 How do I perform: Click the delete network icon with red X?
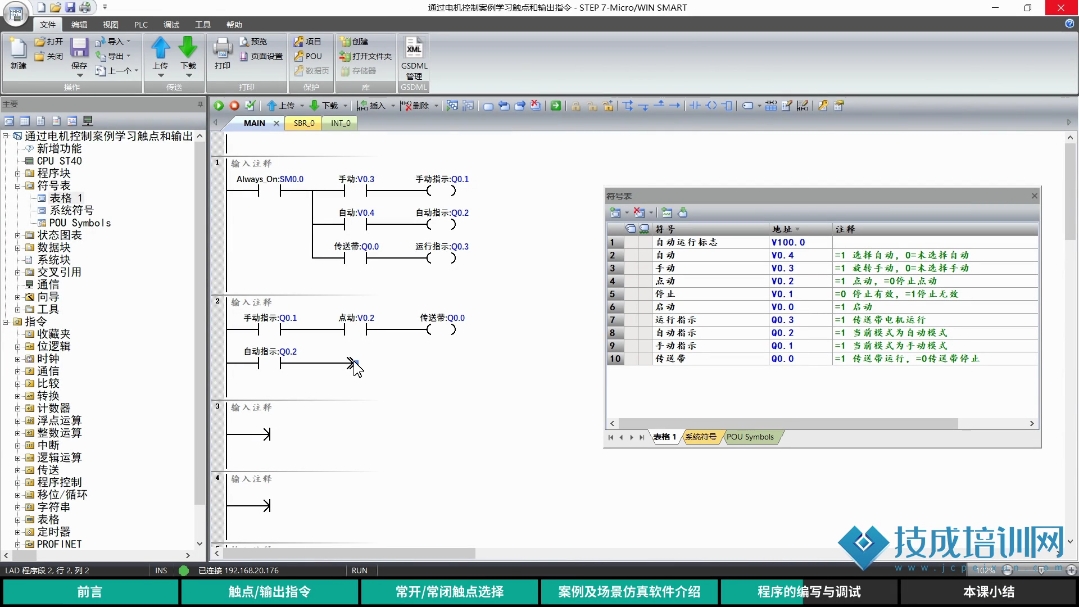click(x=536, y=105)
